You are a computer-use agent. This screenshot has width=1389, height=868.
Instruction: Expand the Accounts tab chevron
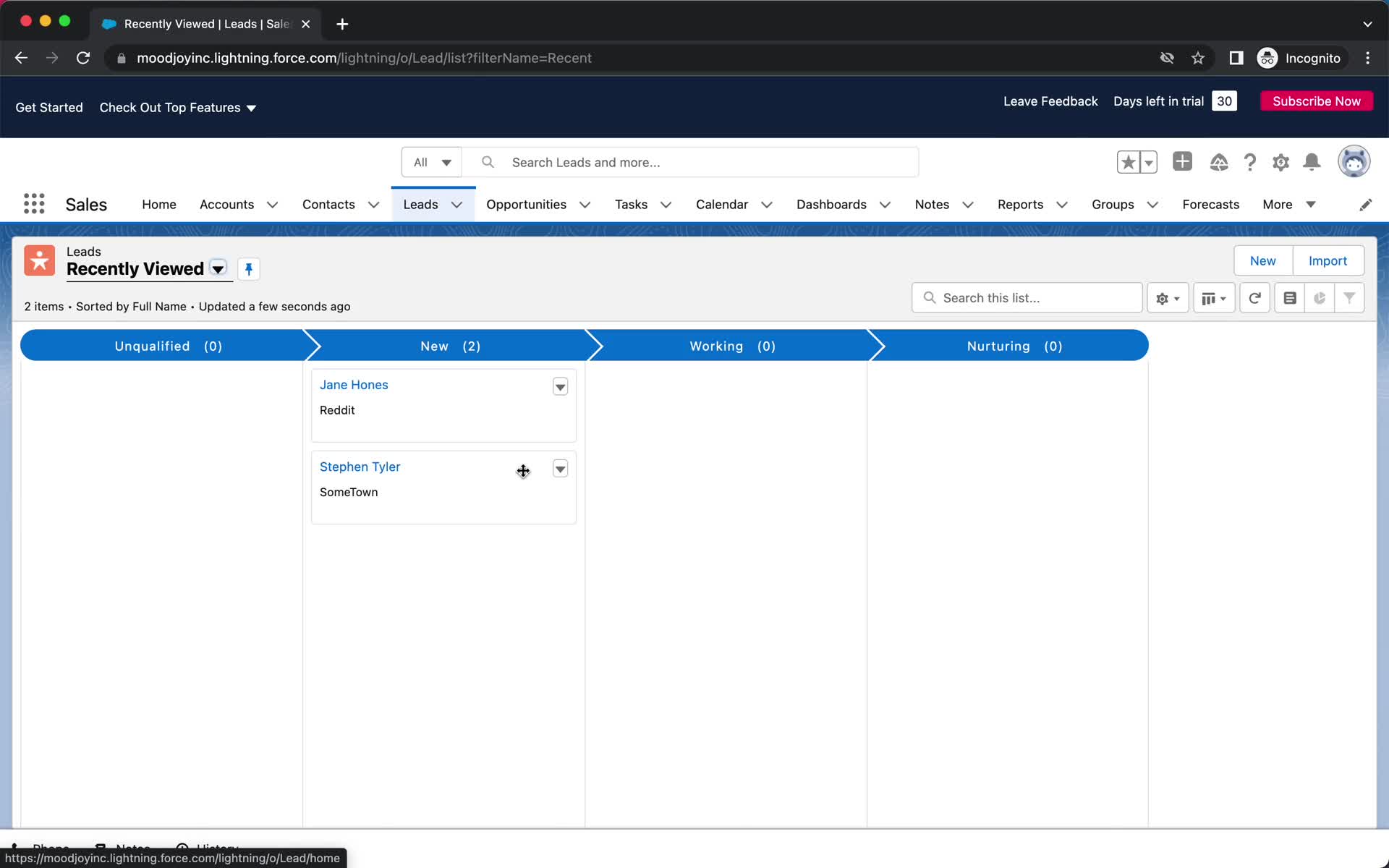coord(273,205)
